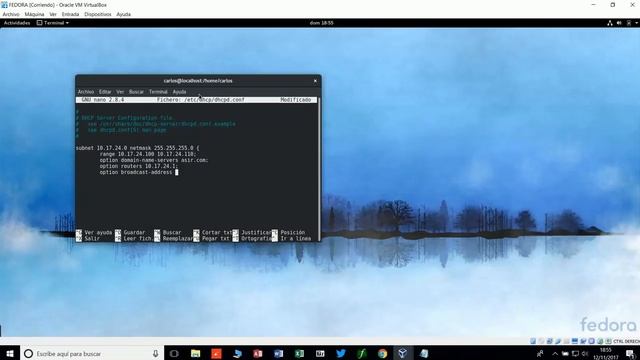
Task: Open terminal window Terminal menu
Action: (x=158, y=92)
